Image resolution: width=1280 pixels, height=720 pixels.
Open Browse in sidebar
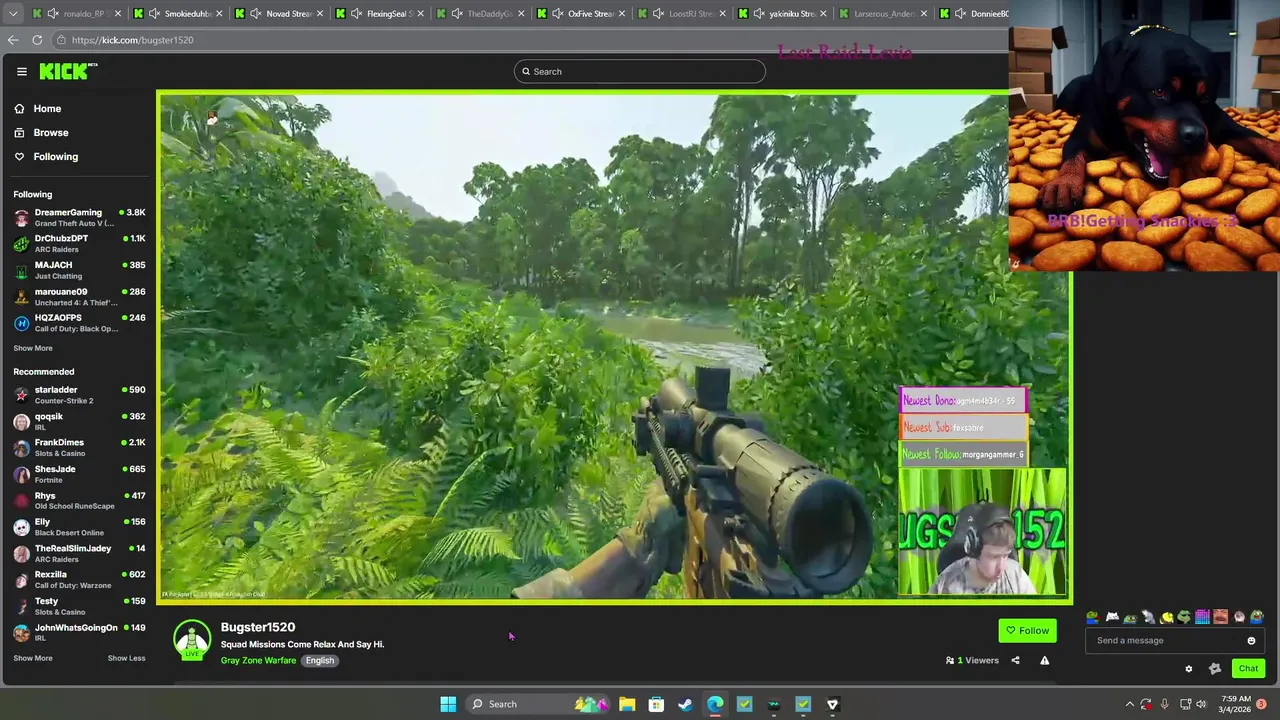41,132
